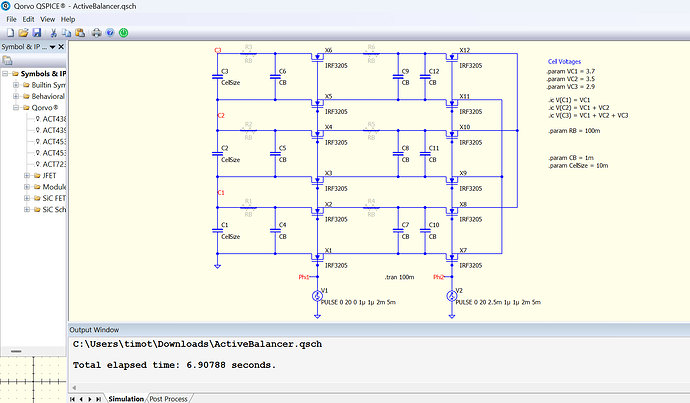690x403 pixels.
Task: Expand the SiC FET folder
Action: point(27,198)
